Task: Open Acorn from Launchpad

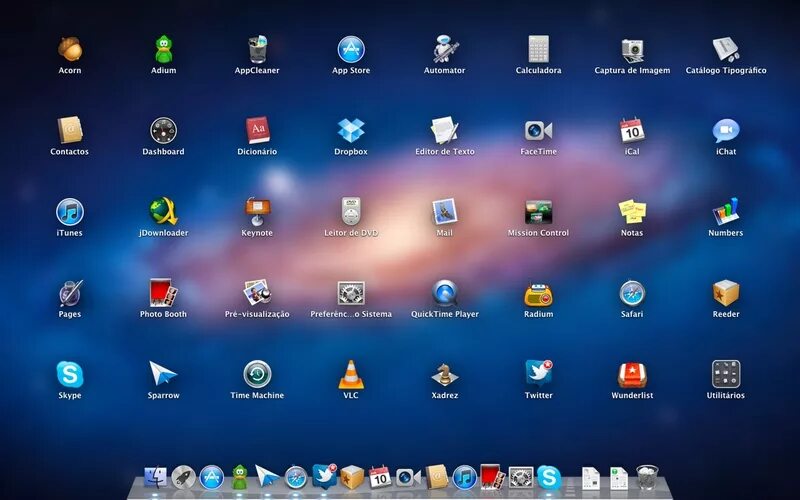Action: [x=70, y=49]
